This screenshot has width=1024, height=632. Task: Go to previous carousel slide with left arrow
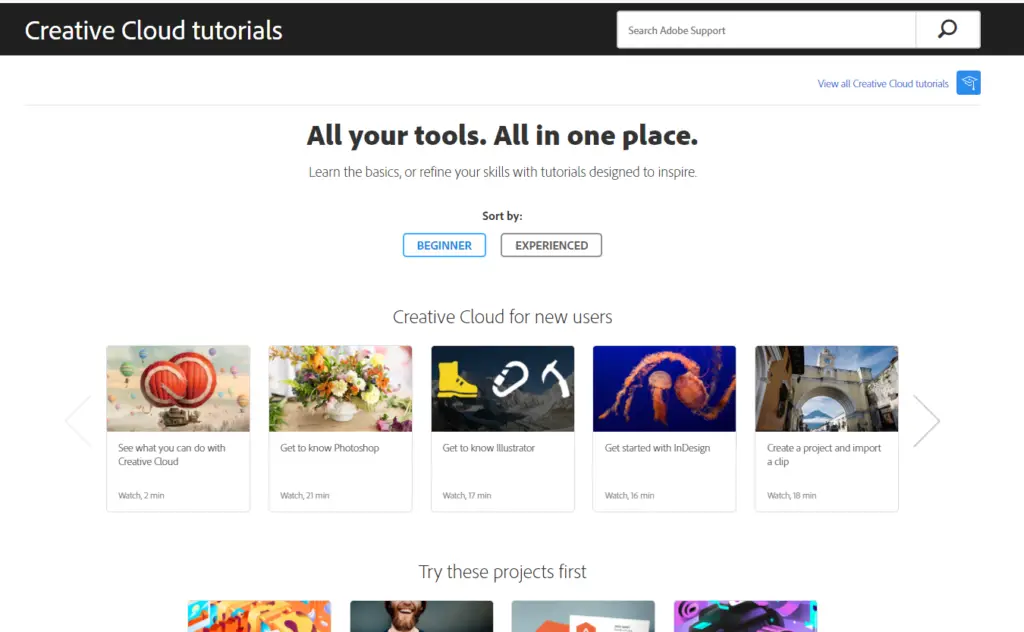pos(78,421)
